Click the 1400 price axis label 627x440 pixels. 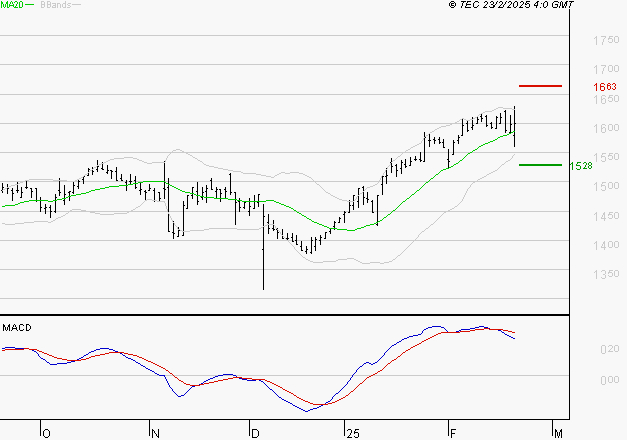[x=606, y=245]
